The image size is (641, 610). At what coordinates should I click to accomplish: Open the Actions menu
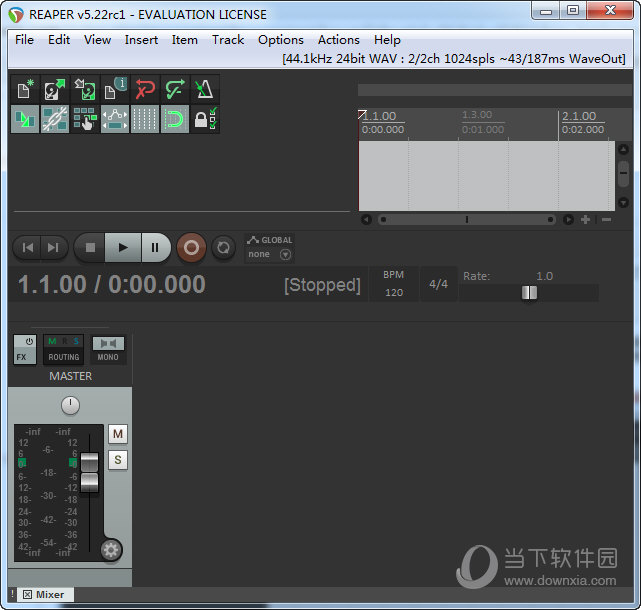pos(338,40)
